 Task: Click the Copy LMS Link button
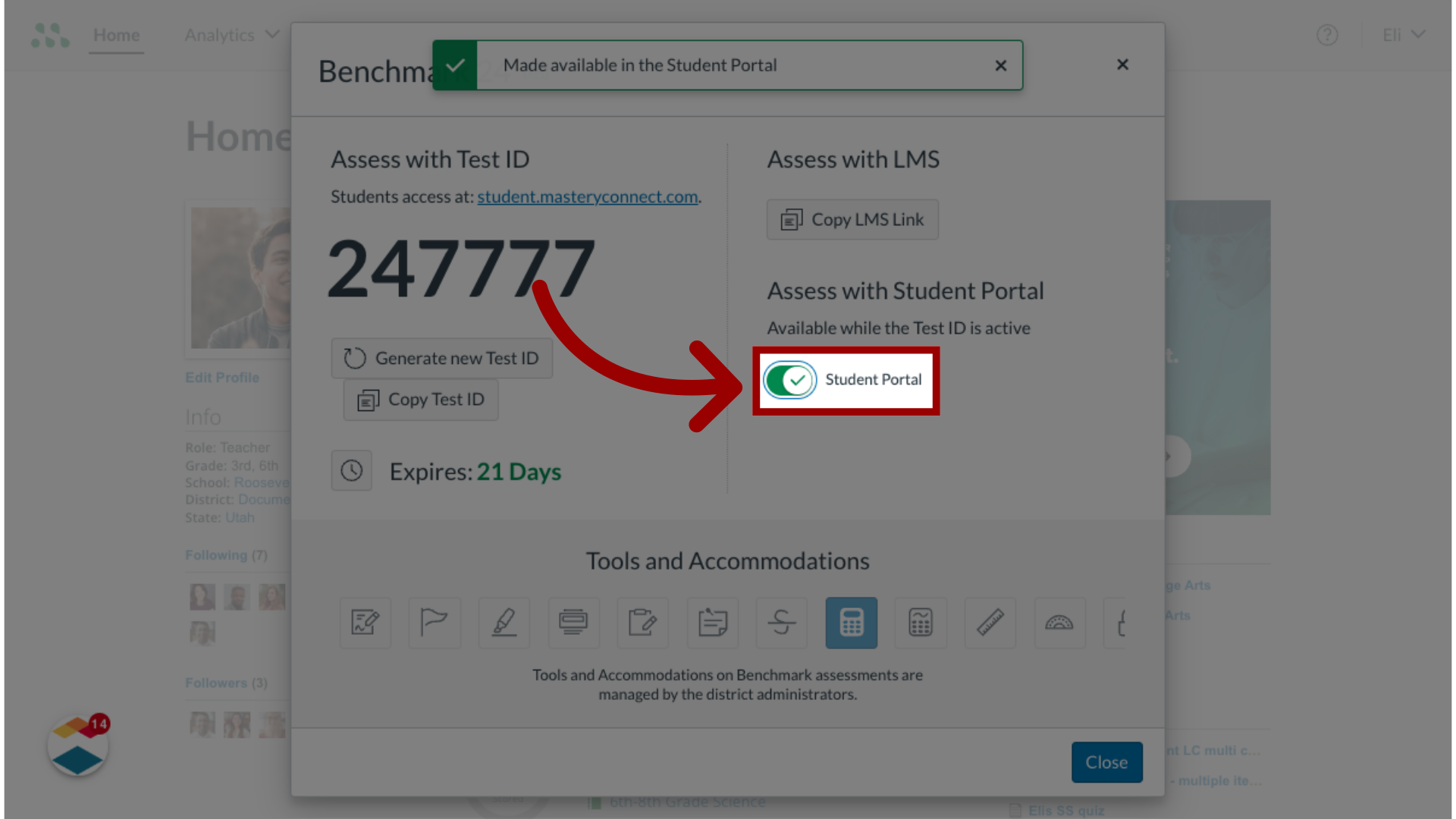coord(852,219)
